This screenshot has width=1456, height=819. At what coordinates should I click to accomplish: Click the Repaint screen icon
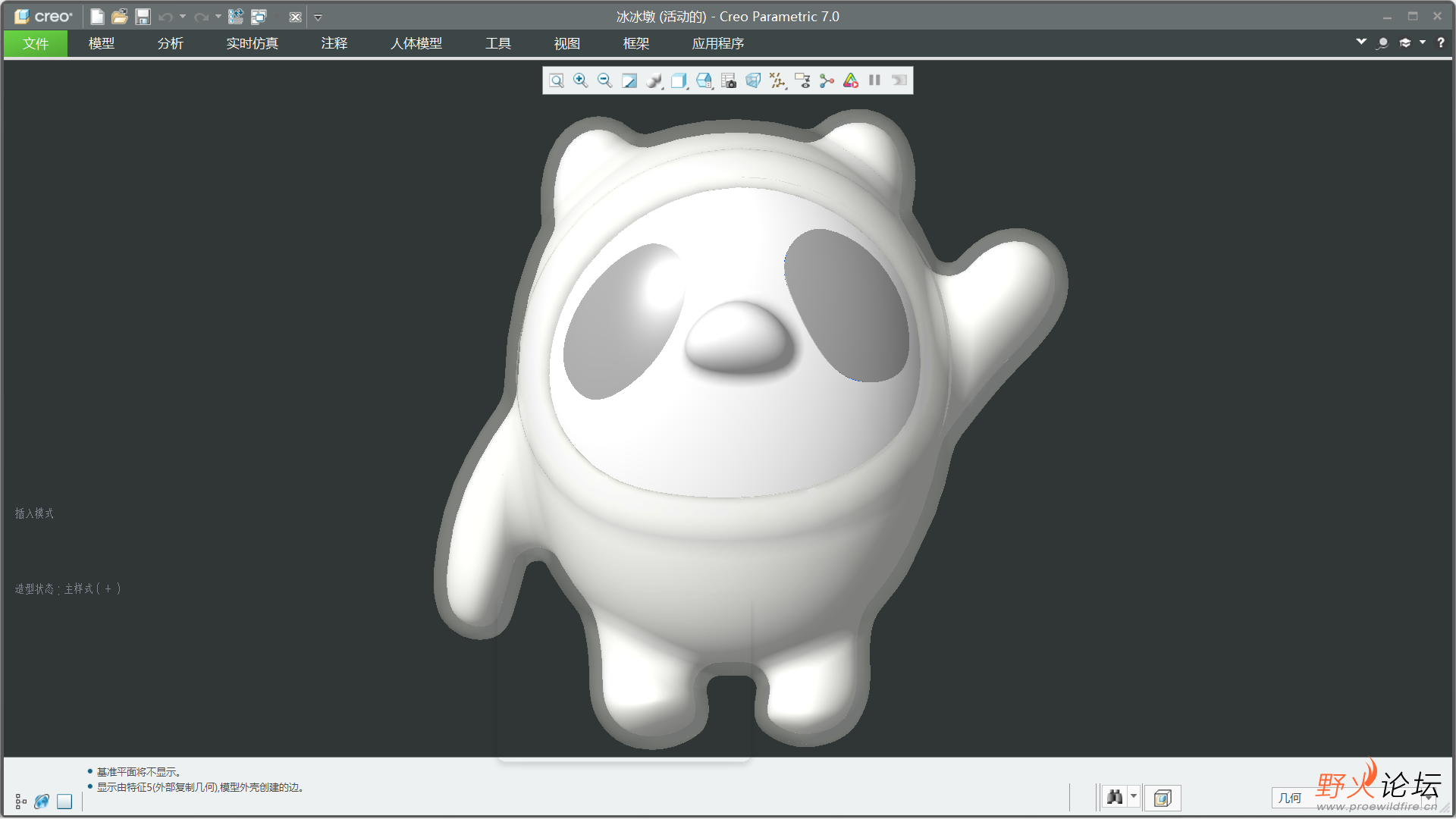pyautogui.click(x=629, y=80)
